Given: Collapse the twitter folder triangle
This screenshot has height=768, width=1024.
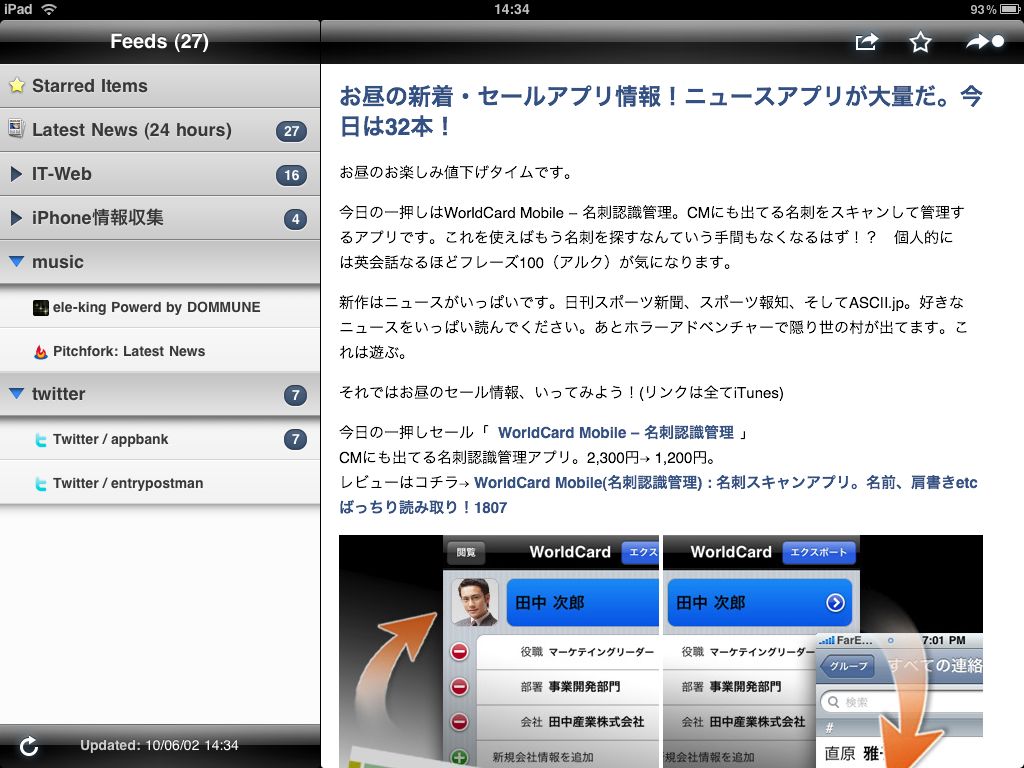Looking at the screenshot, I should point(16,393).
